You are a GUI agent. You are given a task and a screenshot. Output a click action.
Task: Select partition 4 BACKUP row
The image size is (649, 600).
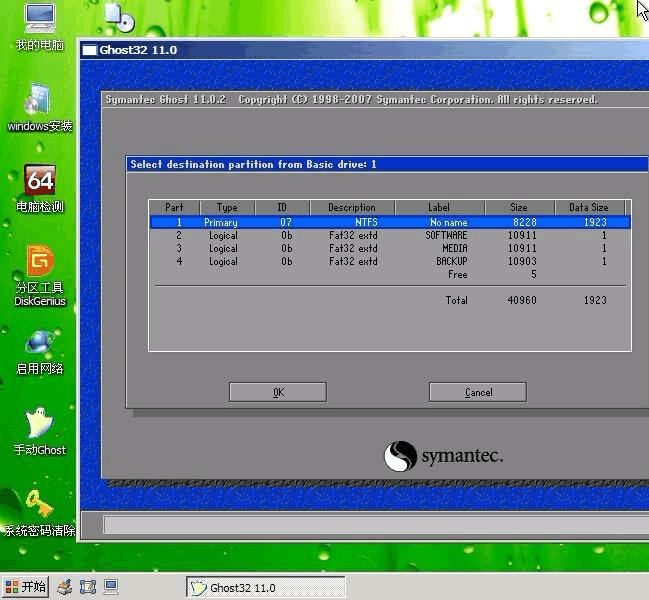(x=390, y=262)
